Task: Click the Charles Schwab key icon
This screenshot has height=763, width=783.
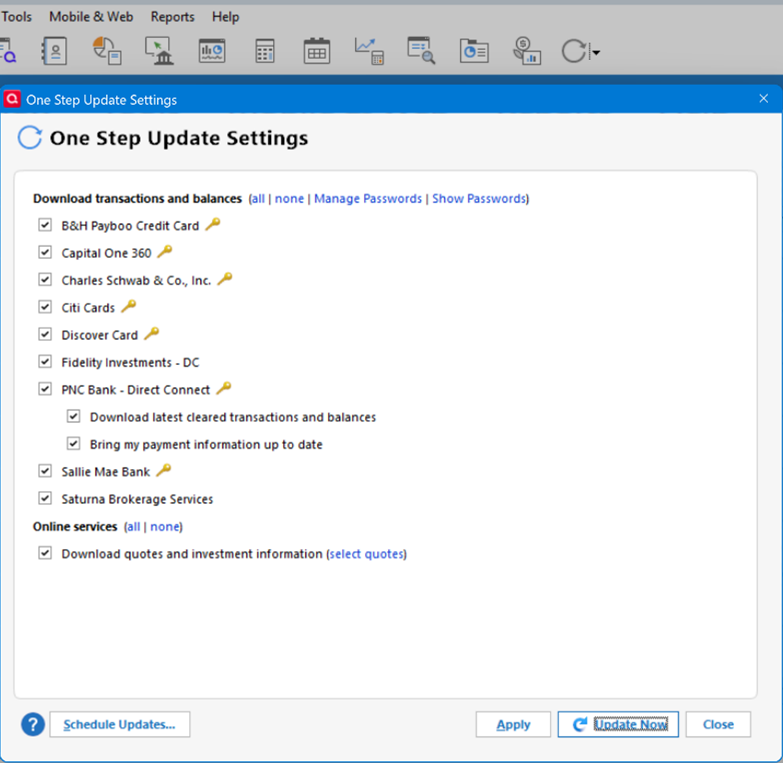Action: [x=225, y=279]
